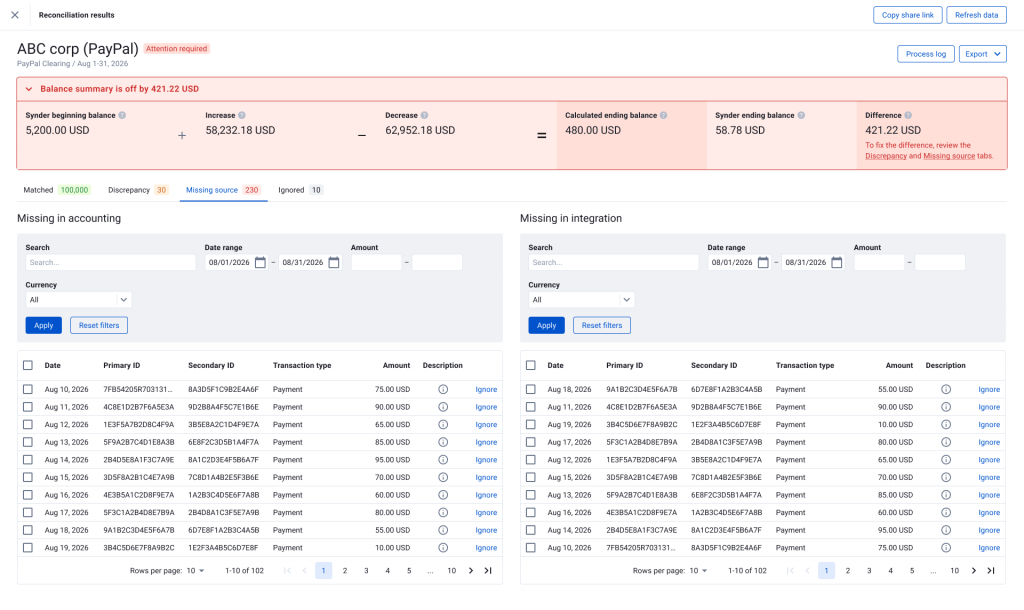Go to page 2 of accounting table
Viewport: 1024px width, 610px height.
345,570
